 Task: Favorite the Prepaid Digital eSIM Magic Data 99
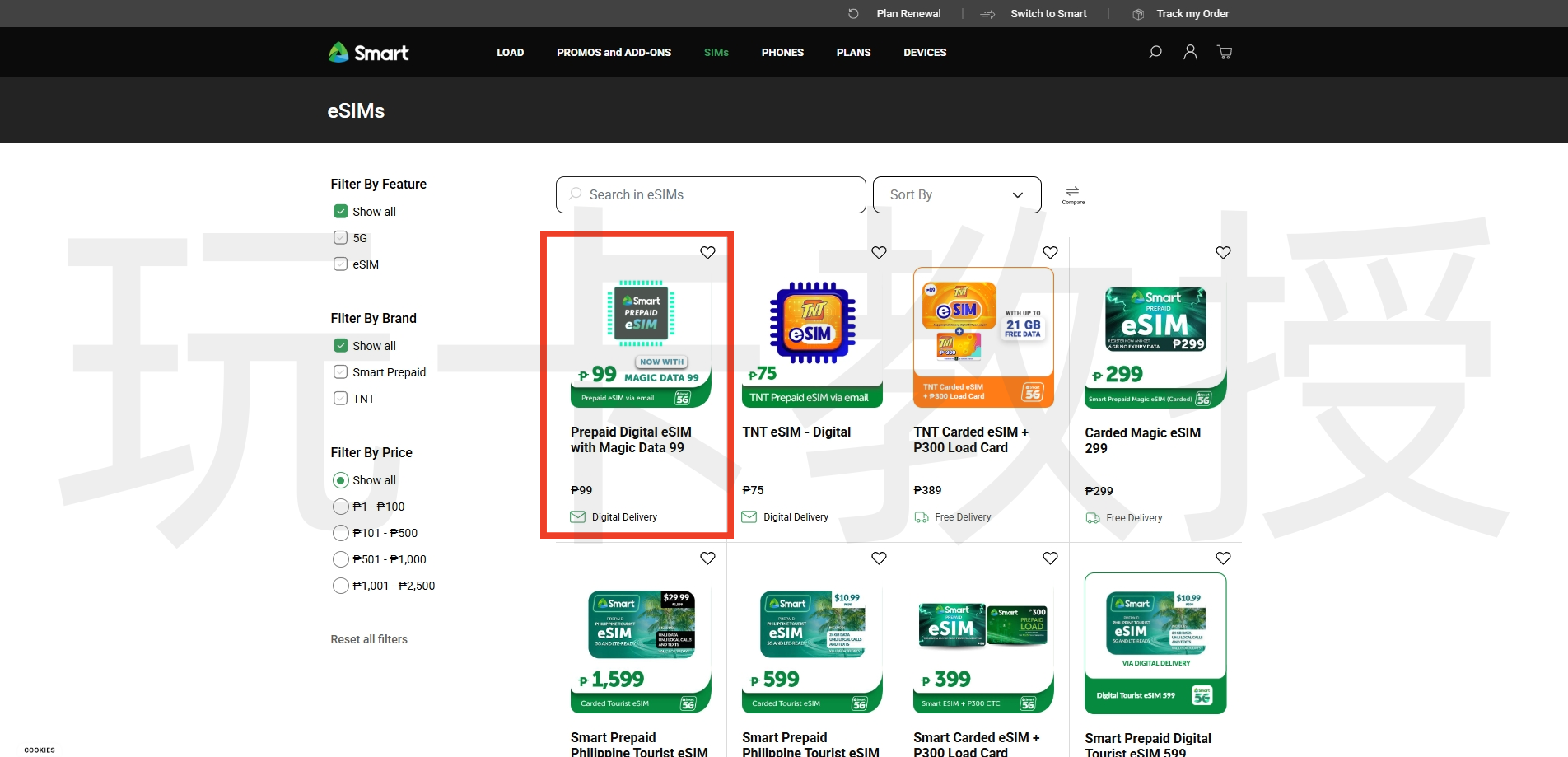(x=707, y=253)
